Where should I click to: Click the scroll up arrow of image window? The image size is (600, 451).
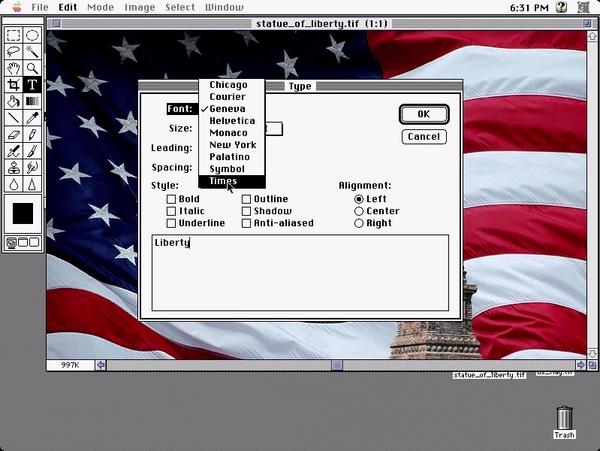point(592,37)
